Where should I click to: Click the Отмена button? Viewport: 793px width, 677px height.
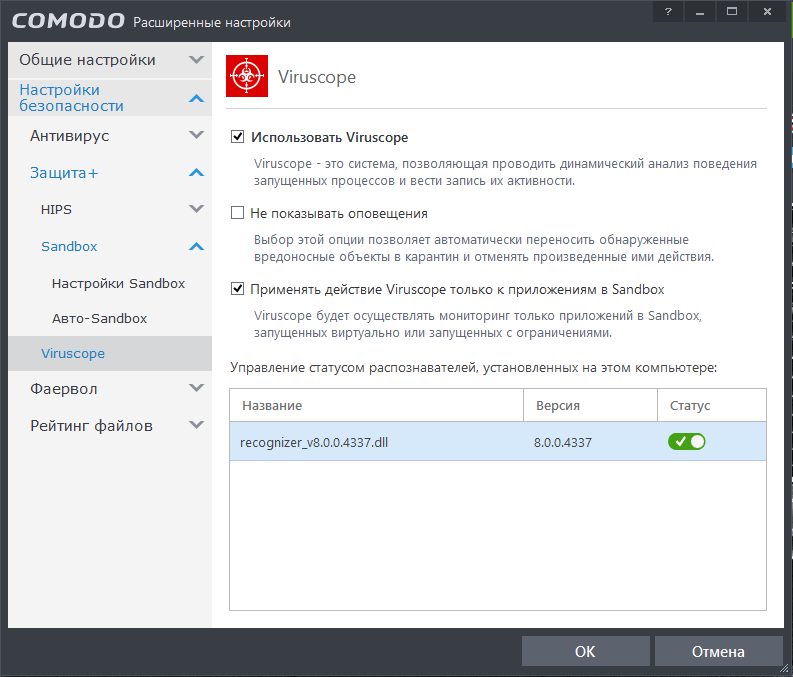point(718,651)
